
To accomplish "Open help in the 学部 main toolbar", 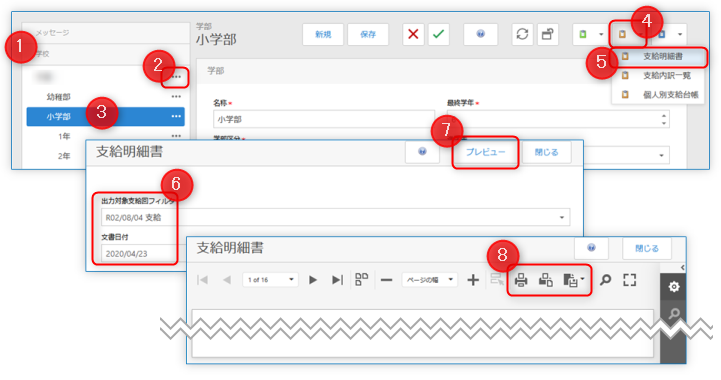I will (481, 34).
